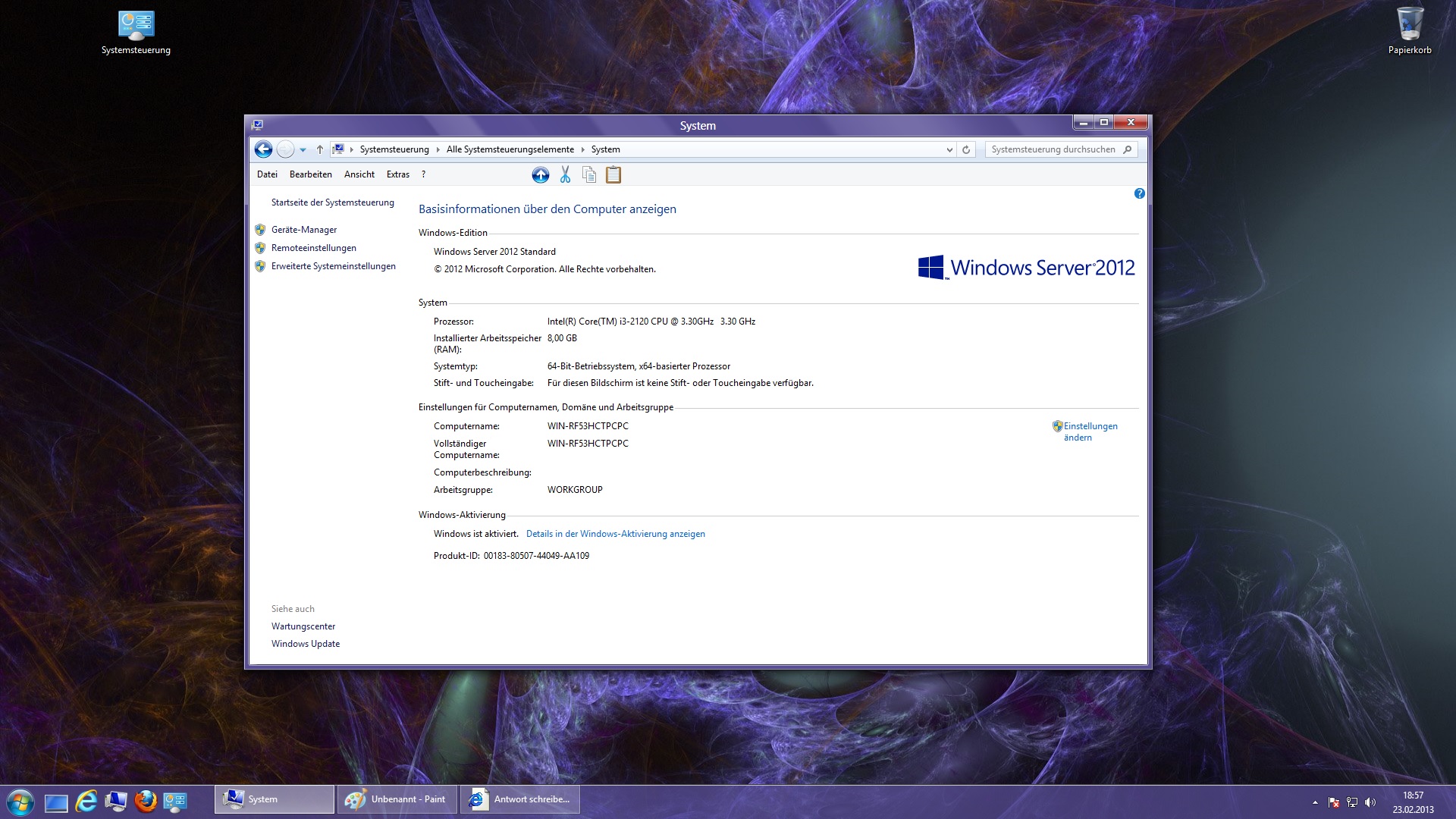Open the Datei menu
The width and height of the screenshot is (1456, 819).
[267, 174]
